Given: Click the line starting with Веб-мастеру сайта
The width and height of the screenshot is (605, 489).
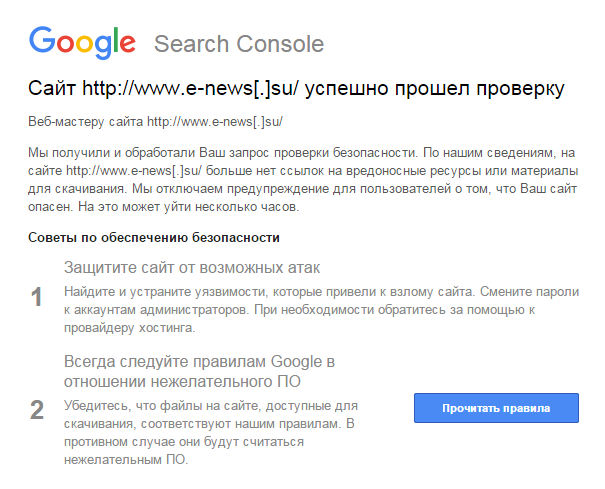Looking at the screenshot, I should click(x=157, y=122).
